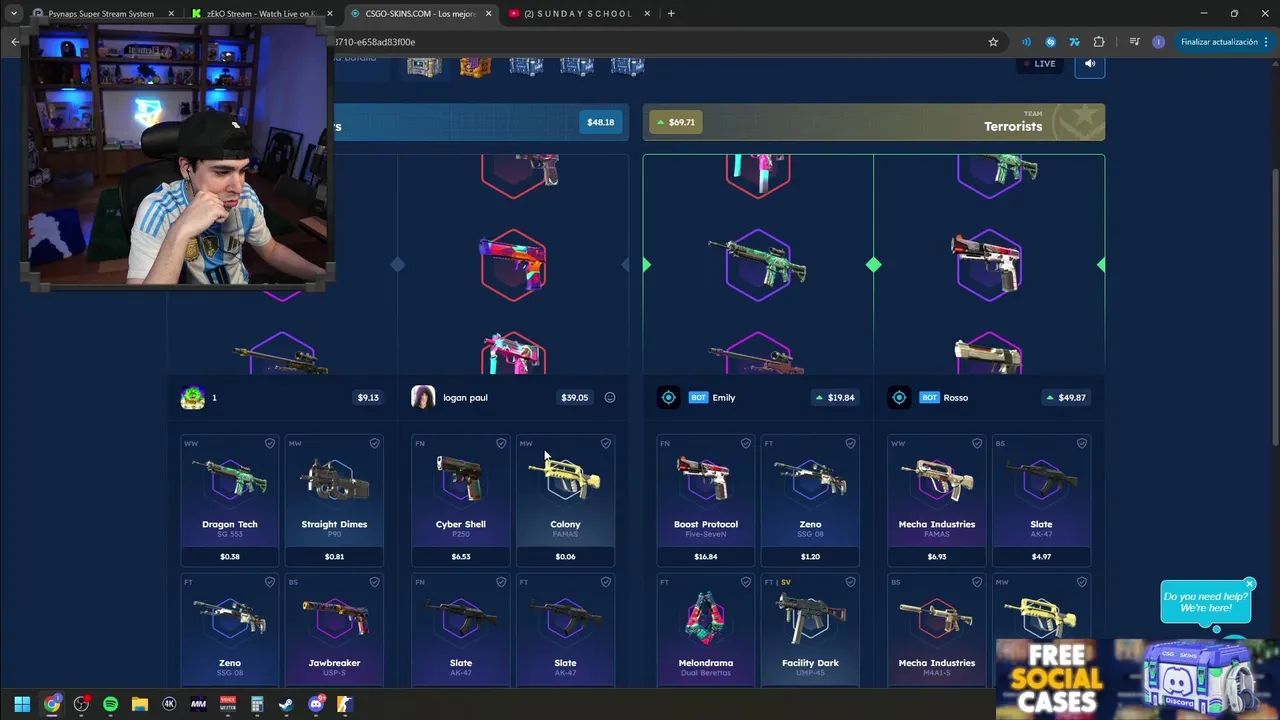Click bot Rosso's crosshair avatar
Screen dimensions: 1280x720
click(x=899, y=397)
